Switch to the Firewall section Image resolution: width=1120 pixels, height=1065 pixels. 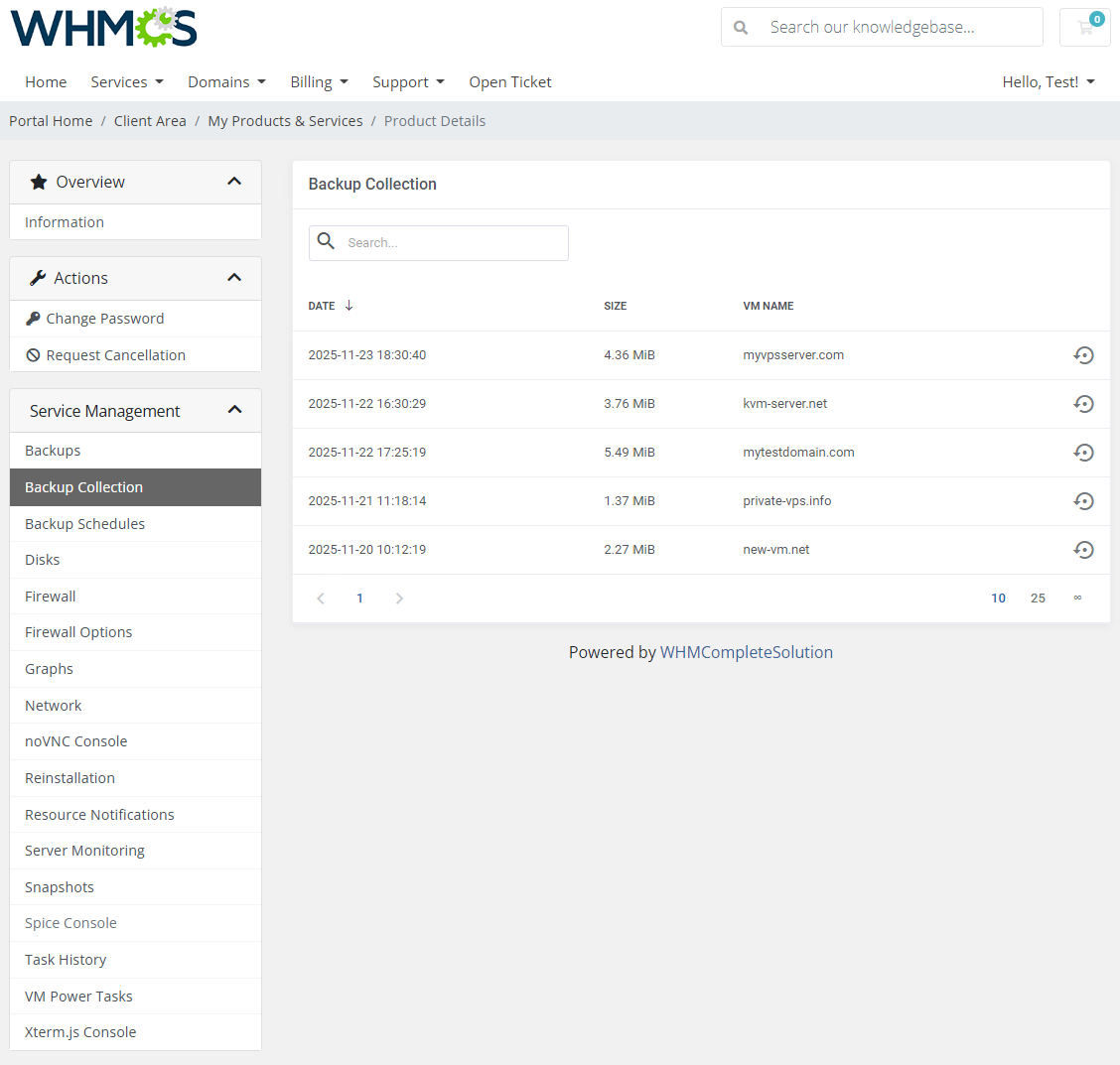tap(51, 596)
